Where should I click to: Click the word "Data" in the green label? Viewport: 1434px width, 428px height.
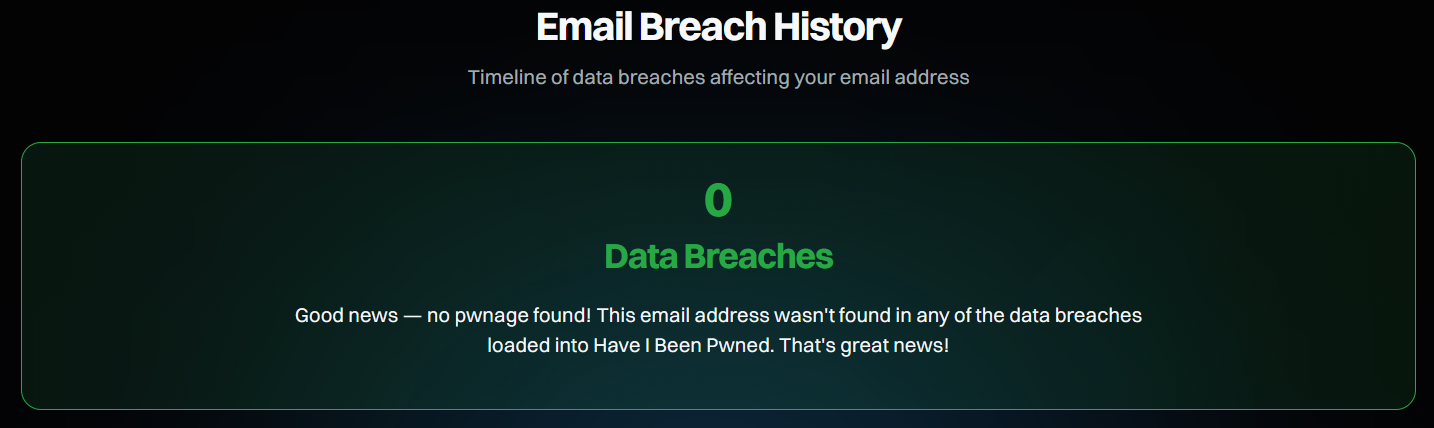[x=641, y=257]
